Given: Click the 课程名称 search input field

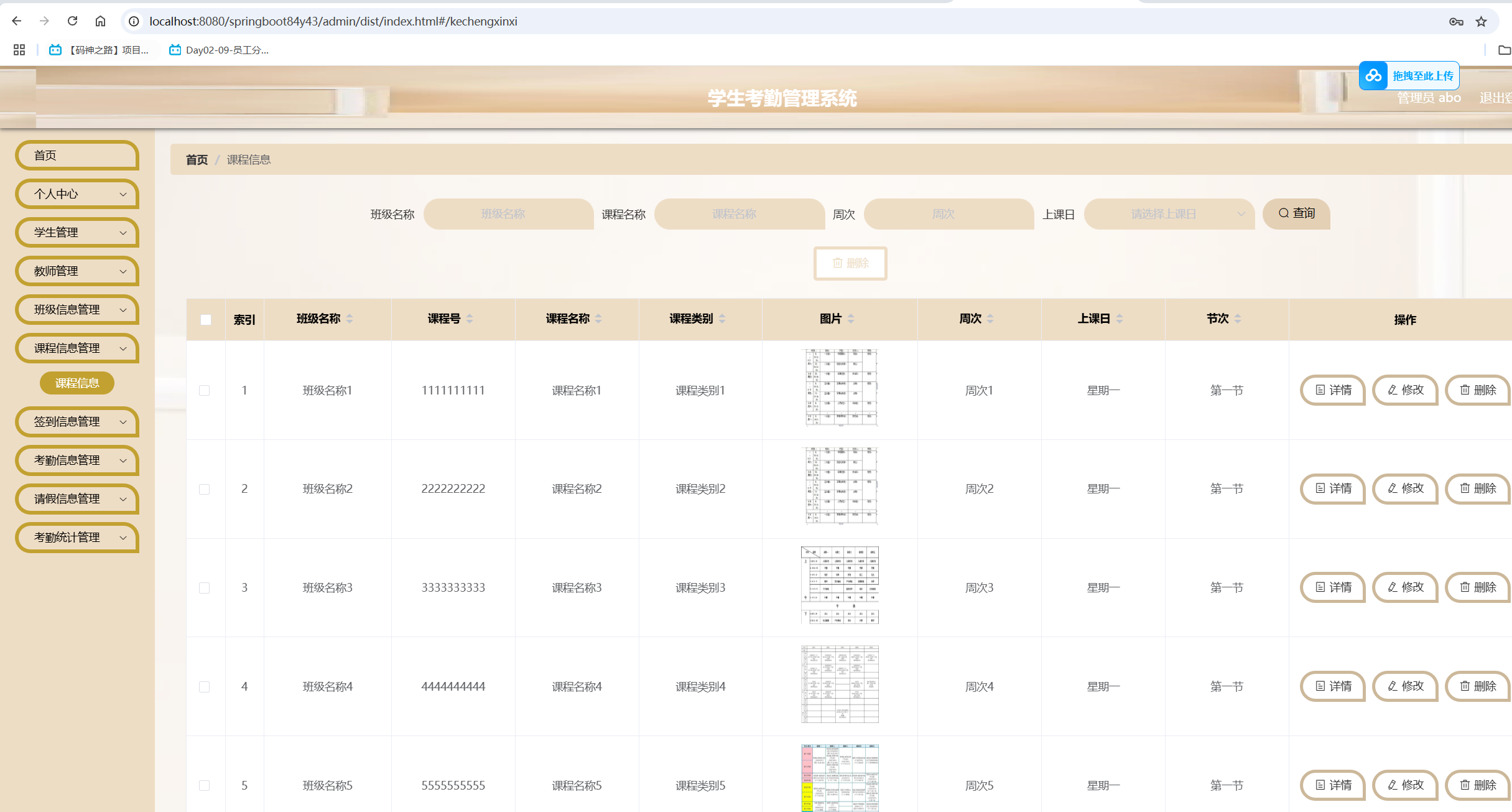Looking at the screenshot, I should (739, 214).
